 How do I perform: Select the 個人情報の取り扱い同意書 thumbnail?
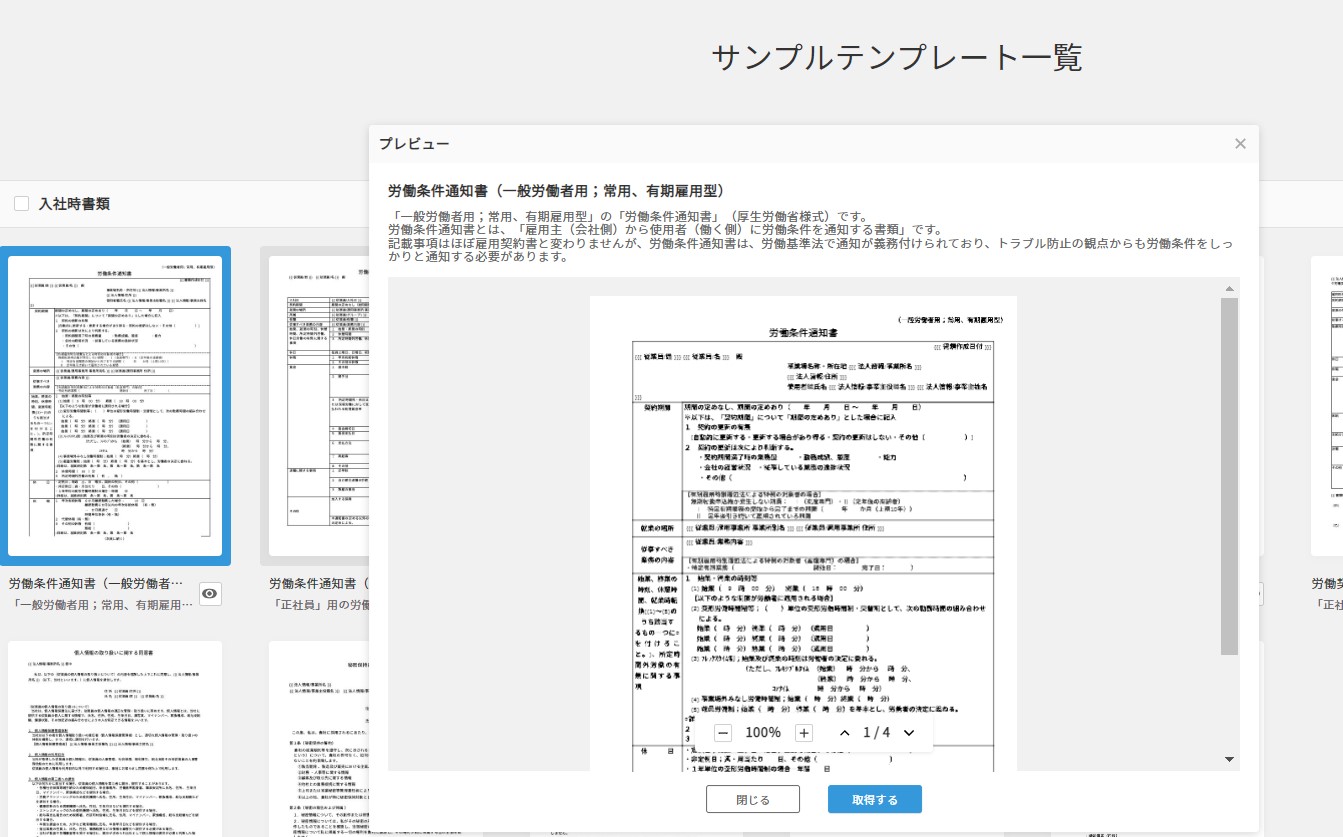pyautogui.click(x=116, y=738)
